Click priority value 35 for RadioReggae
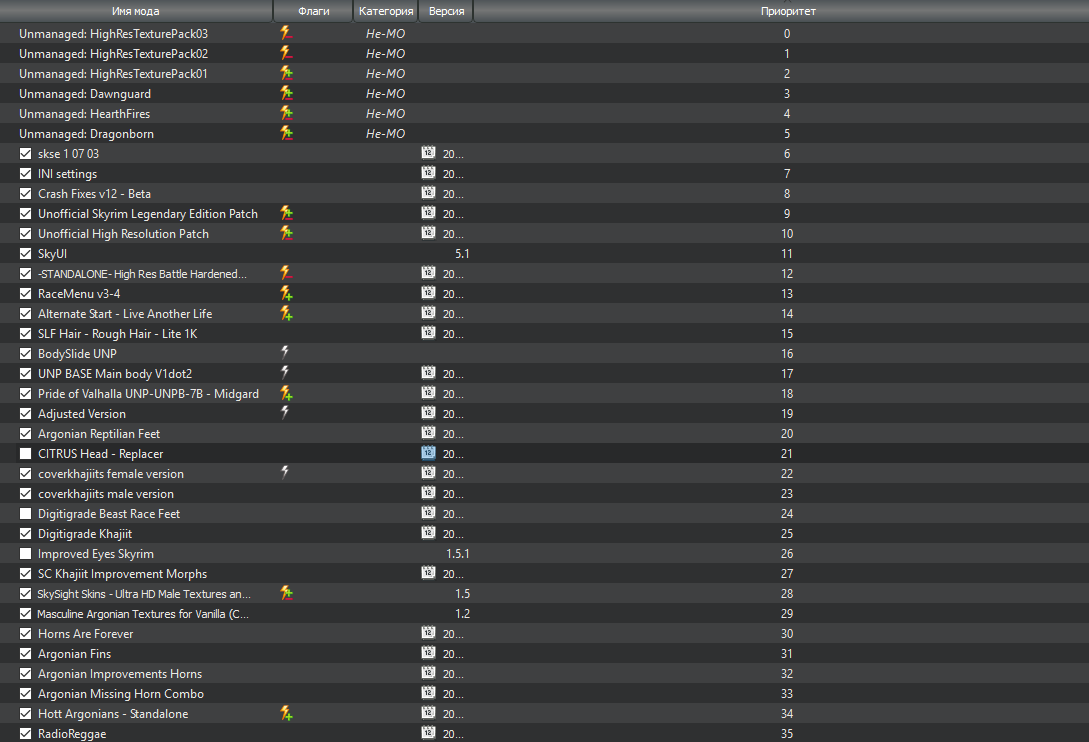 [786, 734]
